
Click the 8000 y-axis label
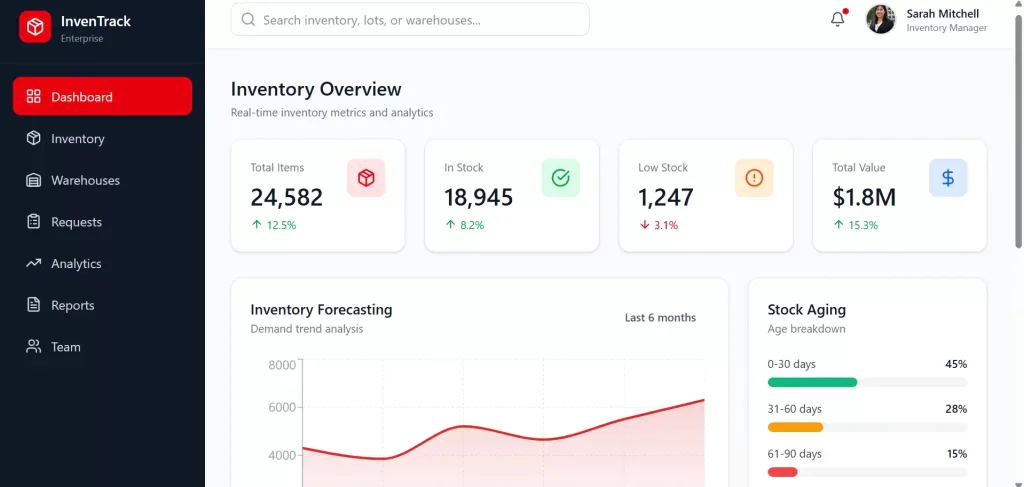pos(281,364)
